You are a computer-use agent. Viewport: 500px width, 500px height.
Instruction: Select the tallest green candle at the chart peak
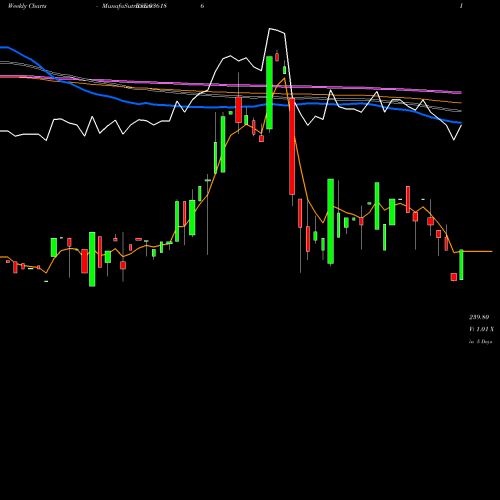click(x=269, y=93)
